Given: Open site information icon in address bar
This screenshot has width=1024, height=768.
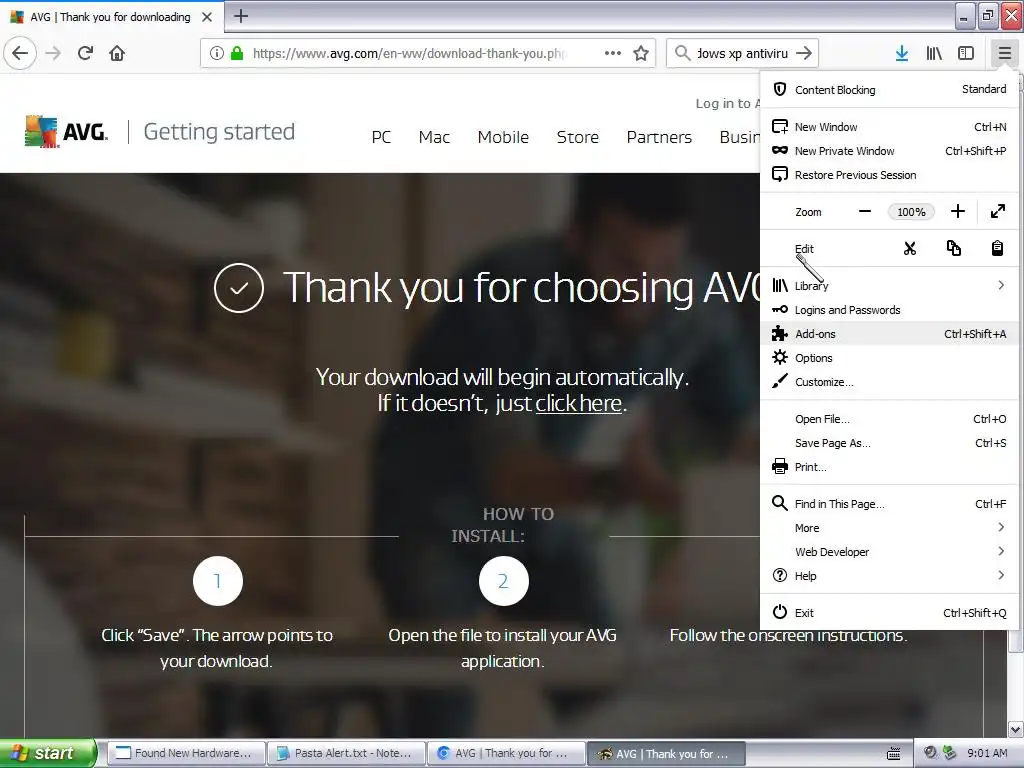Looking at the screenshot, I should 217,53.
